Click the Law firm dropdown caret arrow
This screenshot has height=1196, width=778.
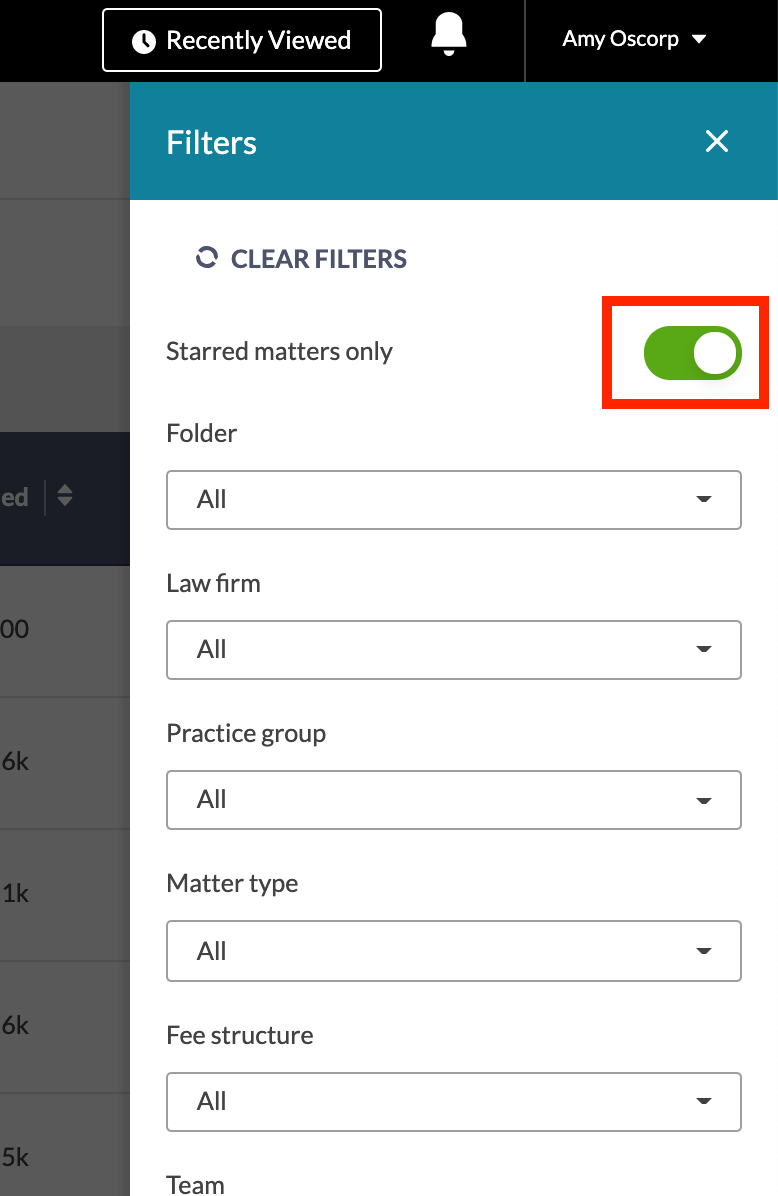pos(704,650)
